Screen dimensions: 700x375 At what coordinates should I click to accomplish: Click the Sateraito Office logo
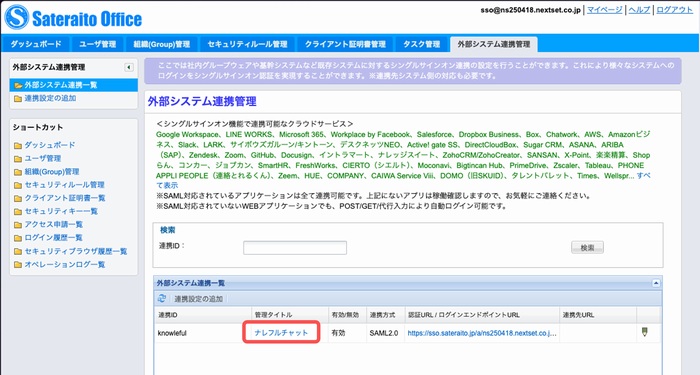[73, 18]
